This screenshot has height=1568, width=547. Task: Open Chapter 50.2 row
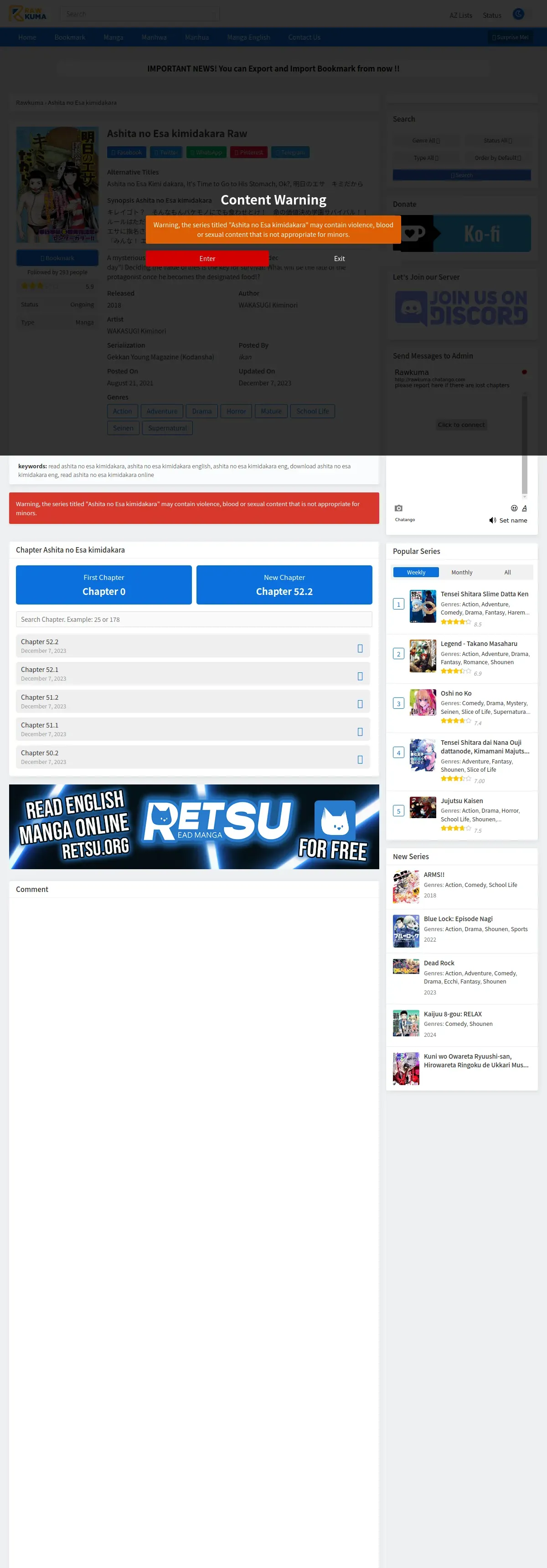pyautogui.click(x=192, y=757)
